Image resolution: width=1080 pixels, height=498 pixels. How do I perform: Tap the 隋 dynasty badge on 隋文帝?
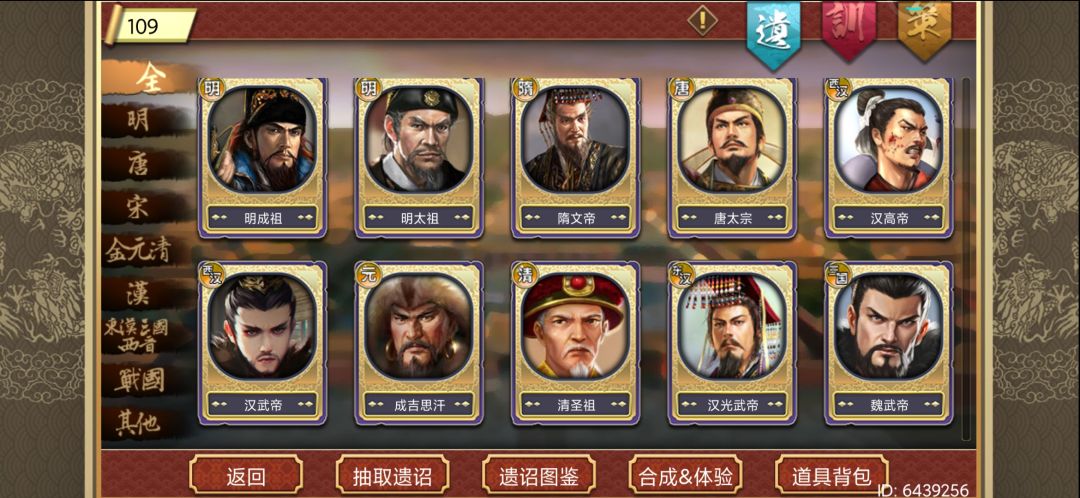[523, 89]
